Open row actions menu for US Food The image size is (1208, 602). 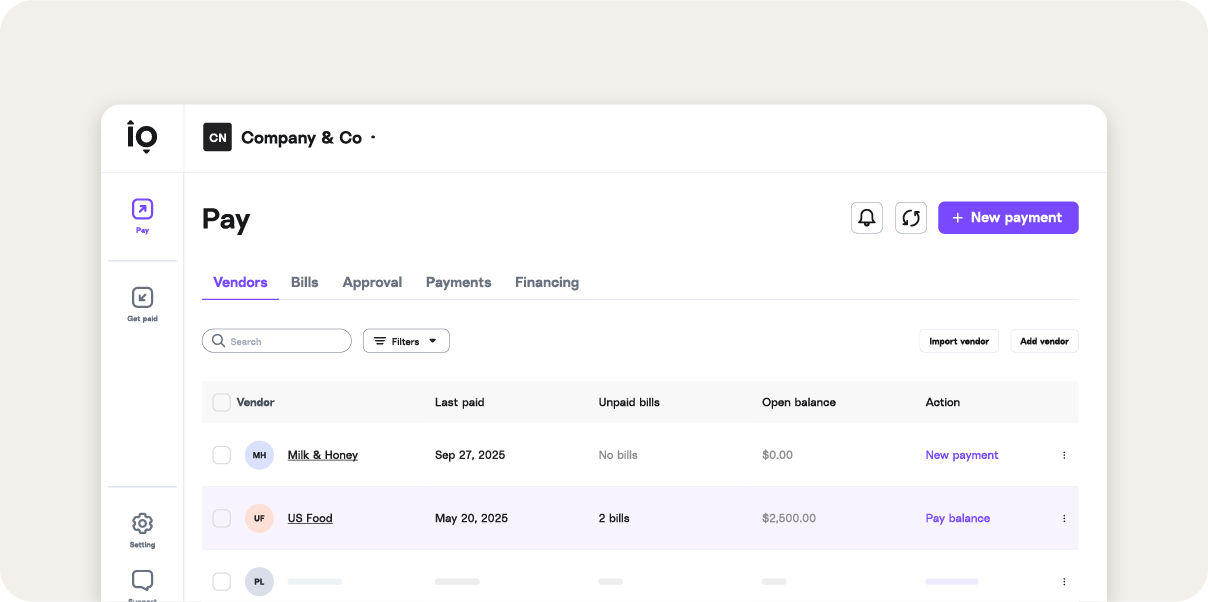tap(1064, 518)
